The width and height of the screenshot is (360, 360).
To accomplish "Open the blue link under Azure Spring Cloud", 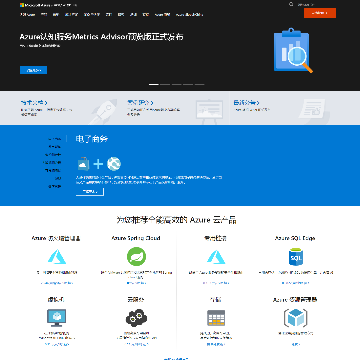I will tap(136, 283).
